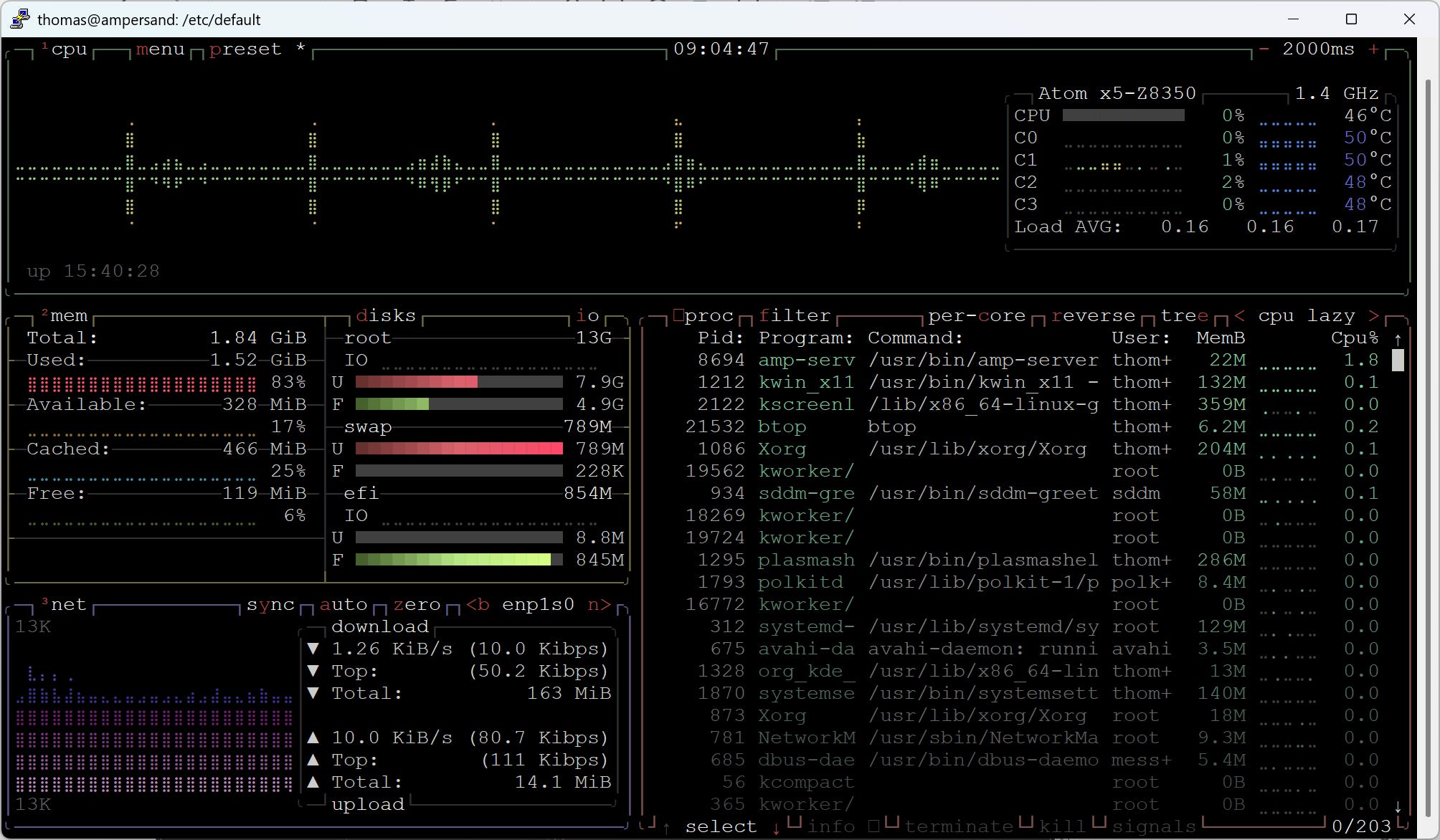Open the preset selector
Screen dimensions: 1440x840
(245, 49)
